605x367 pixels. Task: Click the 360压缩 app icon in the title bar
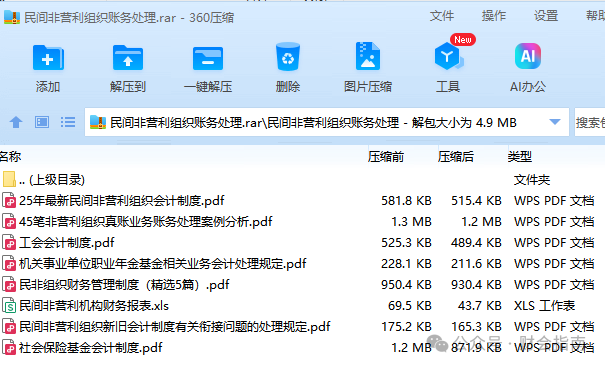[x=12, y=17]
